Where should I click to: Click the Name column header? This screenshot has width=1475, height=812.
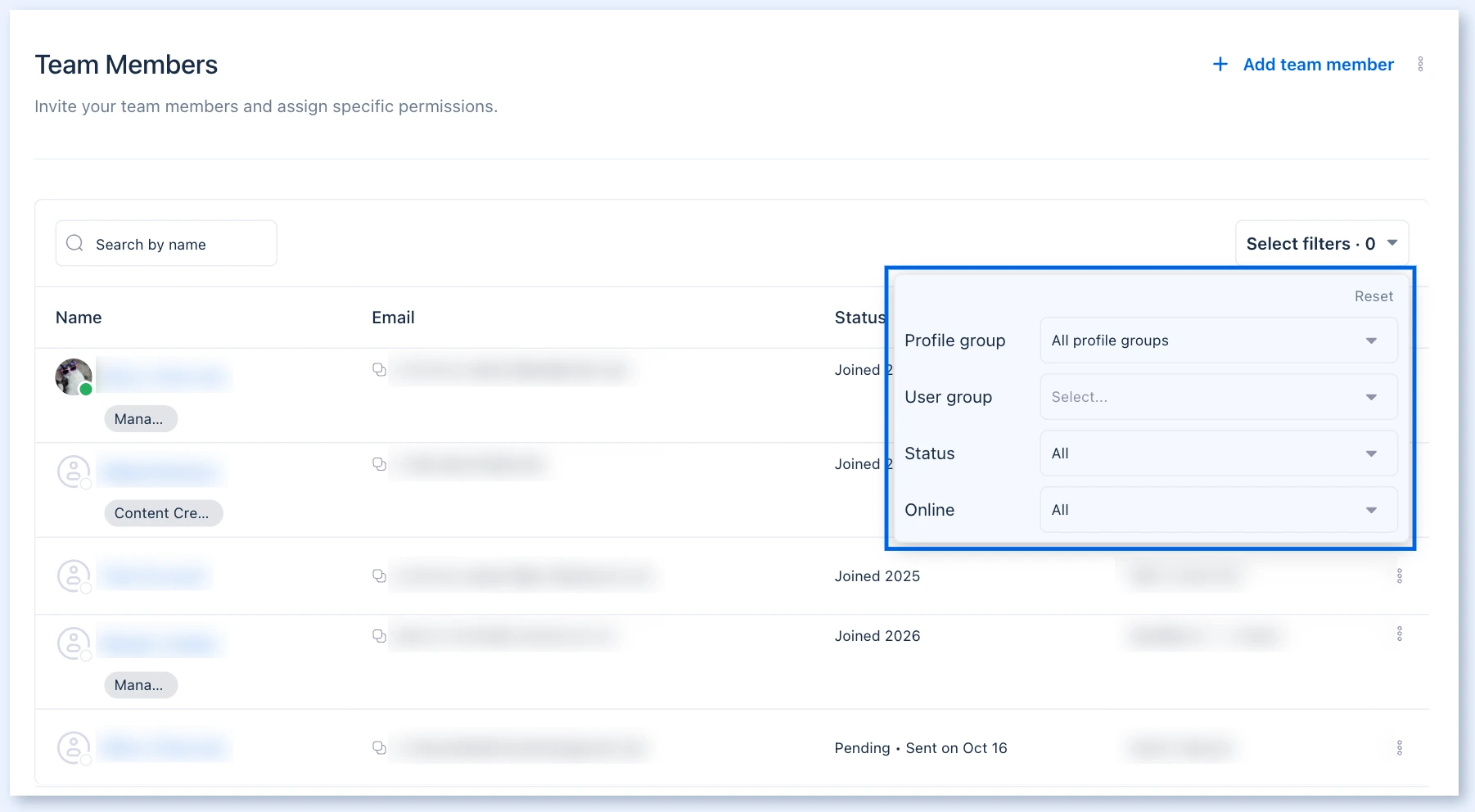tap(79, 318)
